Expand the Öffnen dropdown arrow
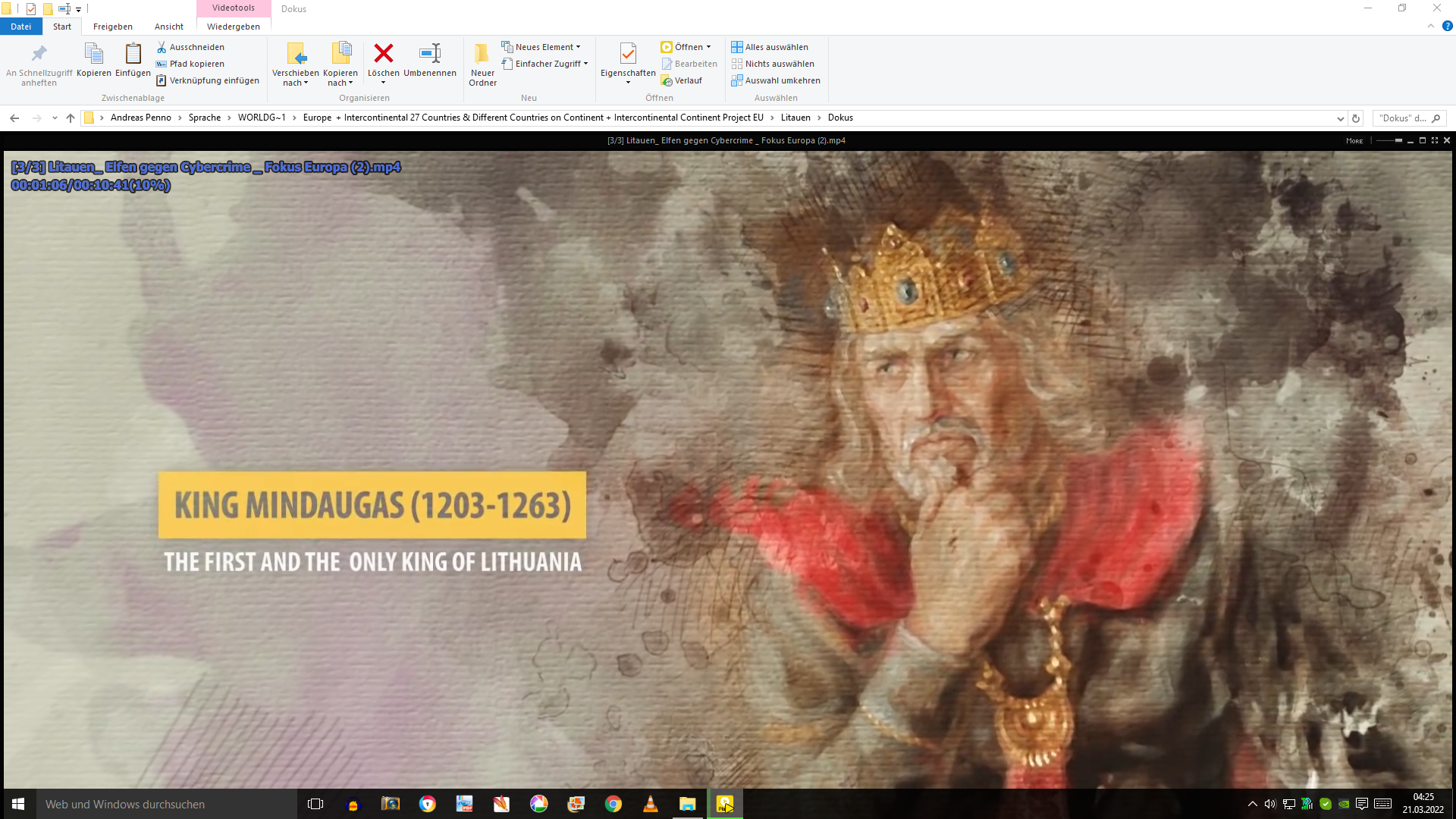Viewport: 1456px width, 819px height. point(708,47)
